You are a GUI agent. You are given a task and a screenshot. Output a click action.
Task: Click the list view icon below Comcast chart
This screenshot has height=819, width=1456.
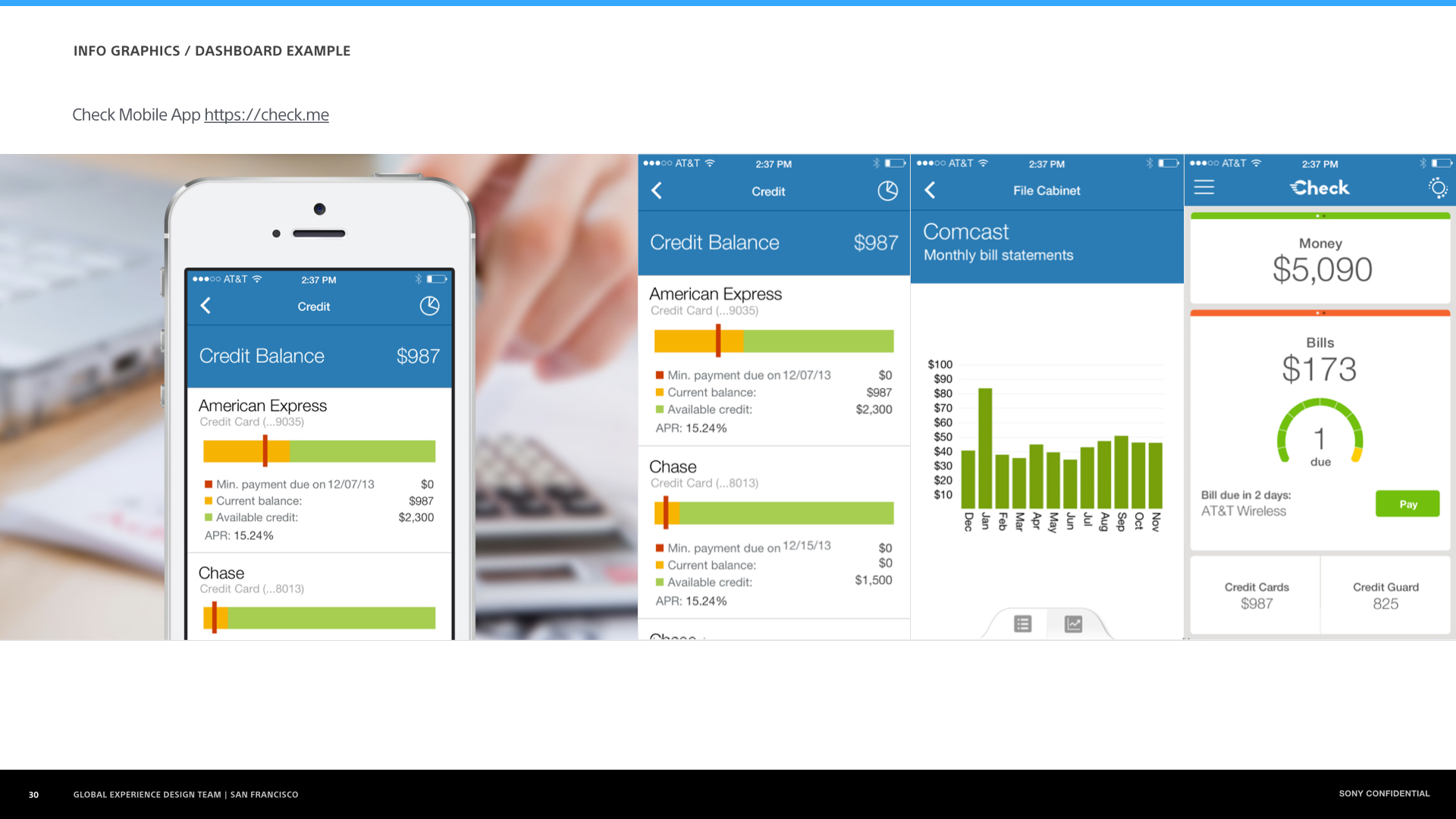point(1023,624)
